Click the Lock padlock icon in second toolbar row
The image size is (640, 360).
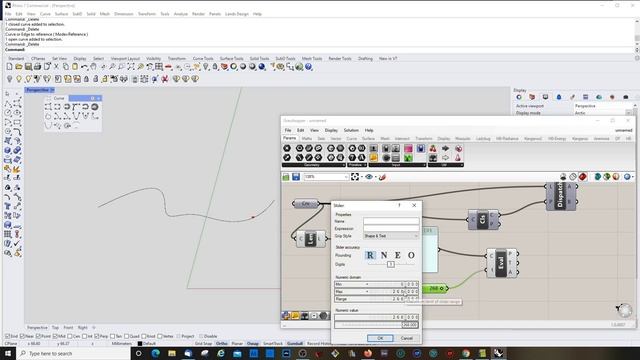click(86, 79)
